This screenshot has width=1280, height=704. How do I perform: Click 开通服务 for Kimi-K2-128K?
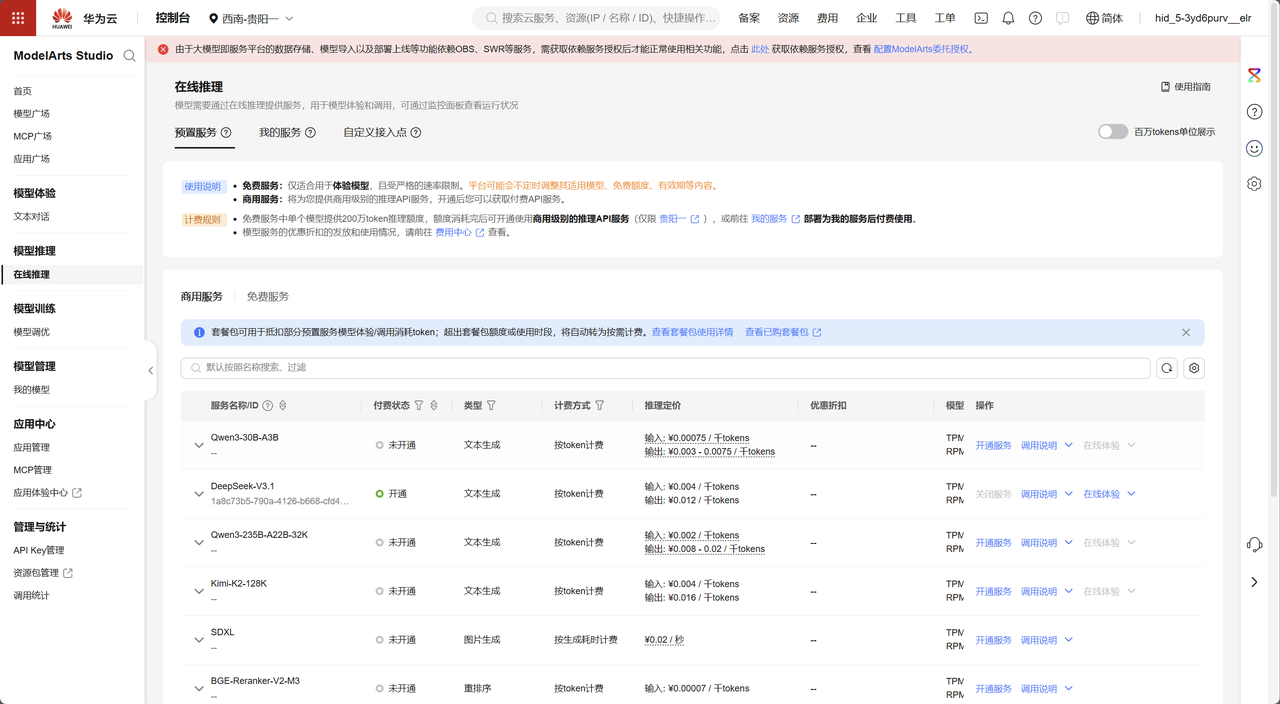point(993,591)
